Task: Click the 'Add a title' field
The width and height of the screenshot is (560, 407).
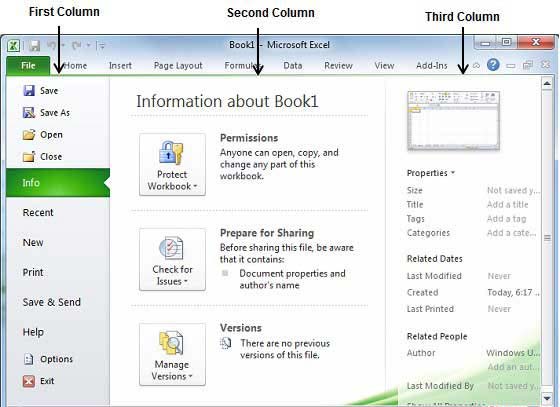Action: coord(507,205)
